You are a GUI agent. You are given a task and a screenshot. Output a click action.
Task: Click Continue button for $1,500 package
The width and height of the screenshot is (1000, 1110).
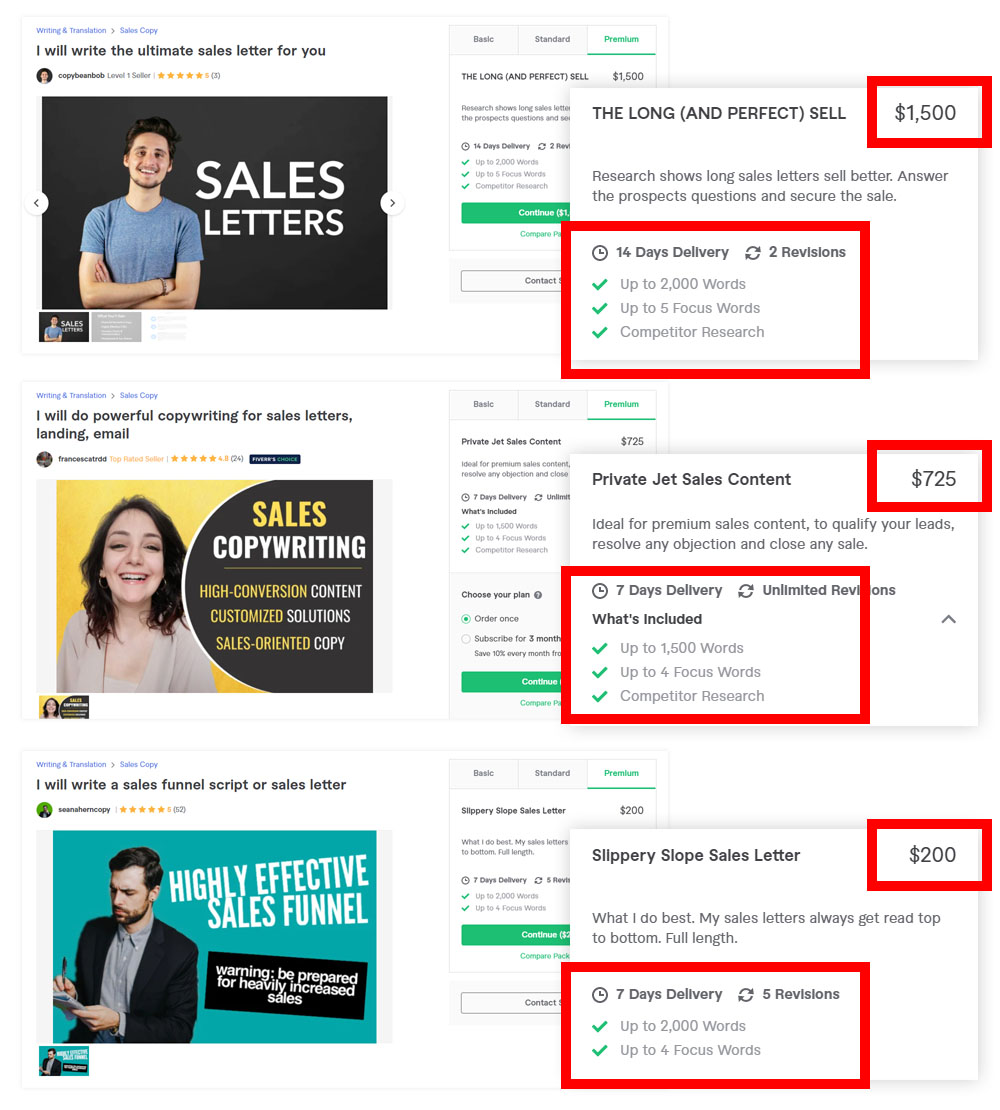tap(515, 213)
